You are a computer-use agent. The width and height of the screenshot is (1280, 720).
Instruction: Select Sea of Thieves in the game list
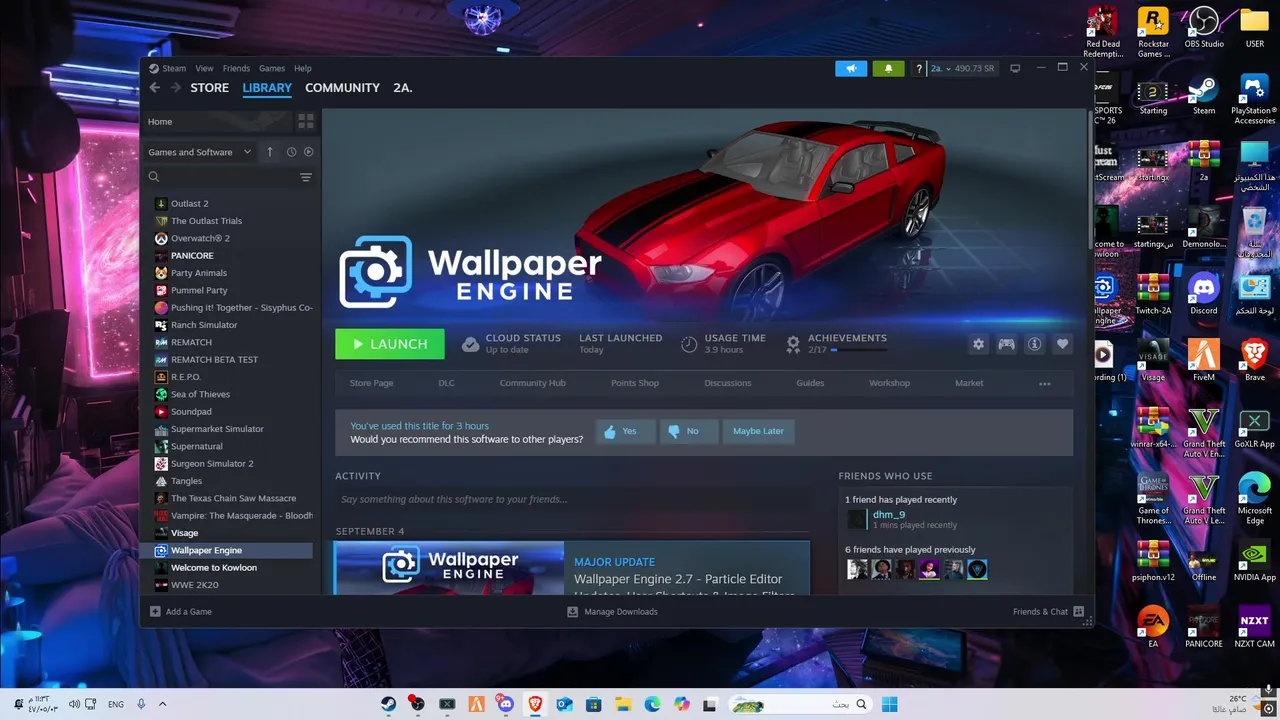[200, 394]
